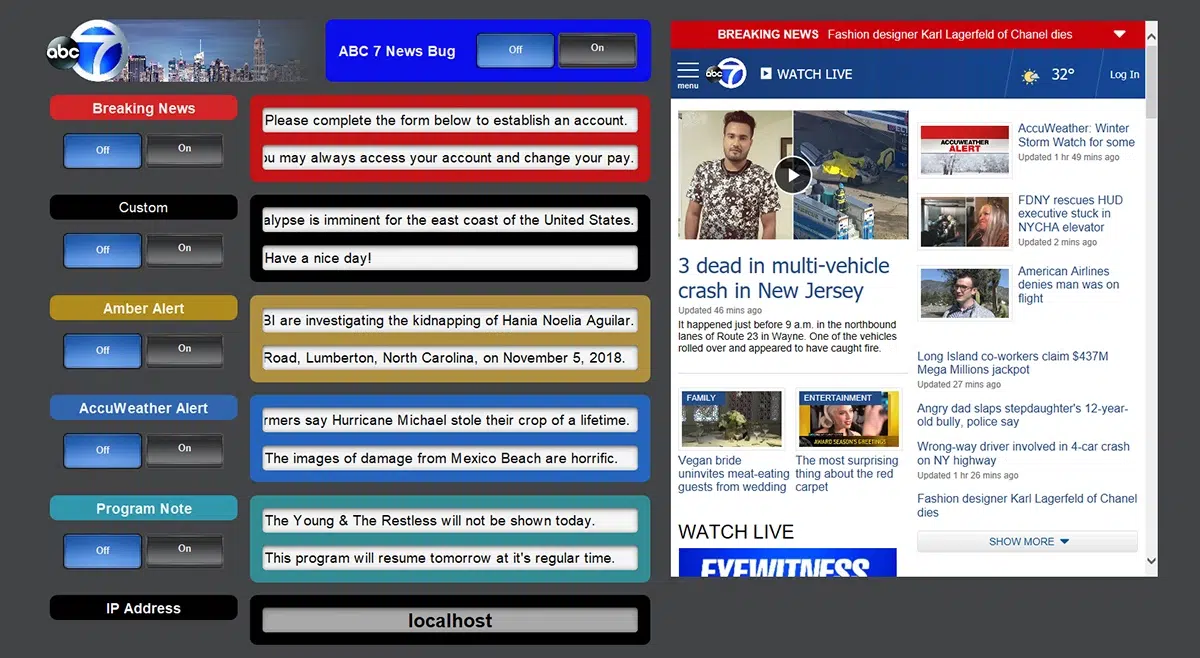Click the Amber Alert Lumberton address field

point(450,358)
